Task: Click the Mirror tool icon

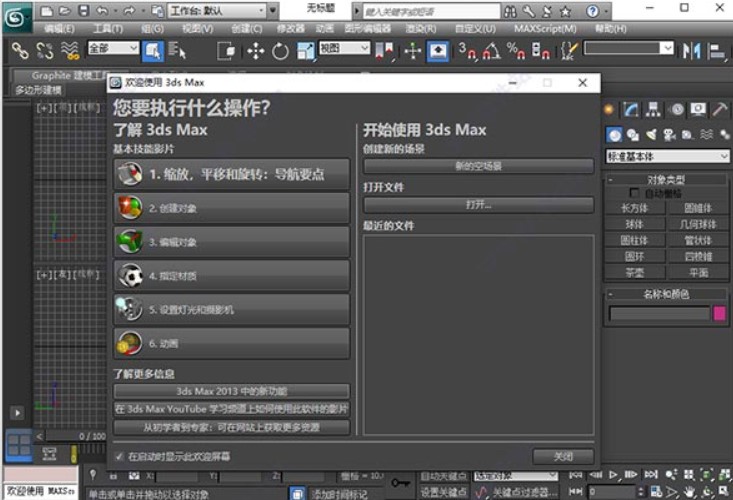Action: [691, 50]
